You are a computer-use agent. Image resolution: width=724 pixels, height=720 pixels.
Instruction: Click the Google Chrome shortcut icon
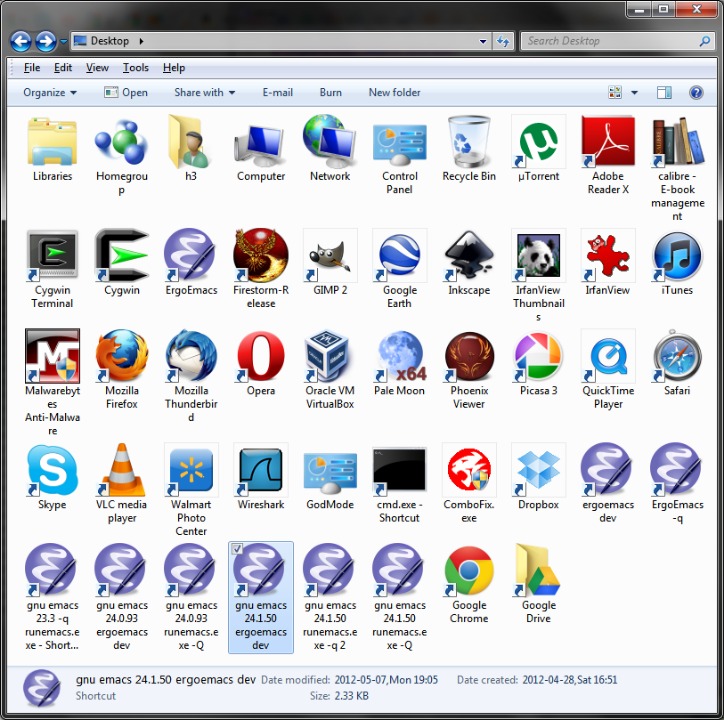[x=469, y=571]
